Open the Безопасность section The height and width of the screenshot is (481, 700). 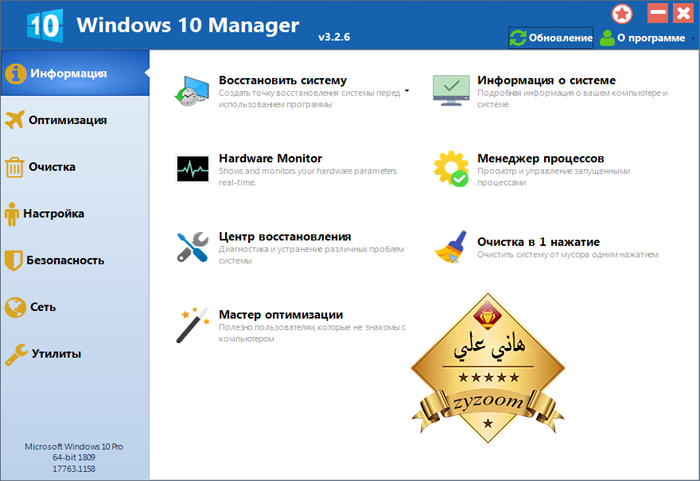pyautogui.click(x=75, y=260)
